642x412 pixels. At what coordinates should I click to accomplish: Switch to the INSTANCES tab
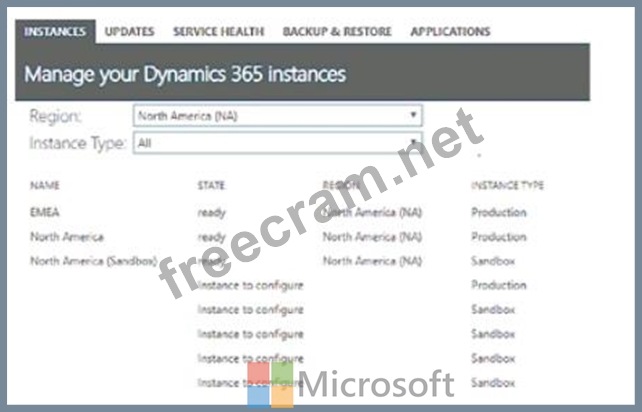point(55,32)
